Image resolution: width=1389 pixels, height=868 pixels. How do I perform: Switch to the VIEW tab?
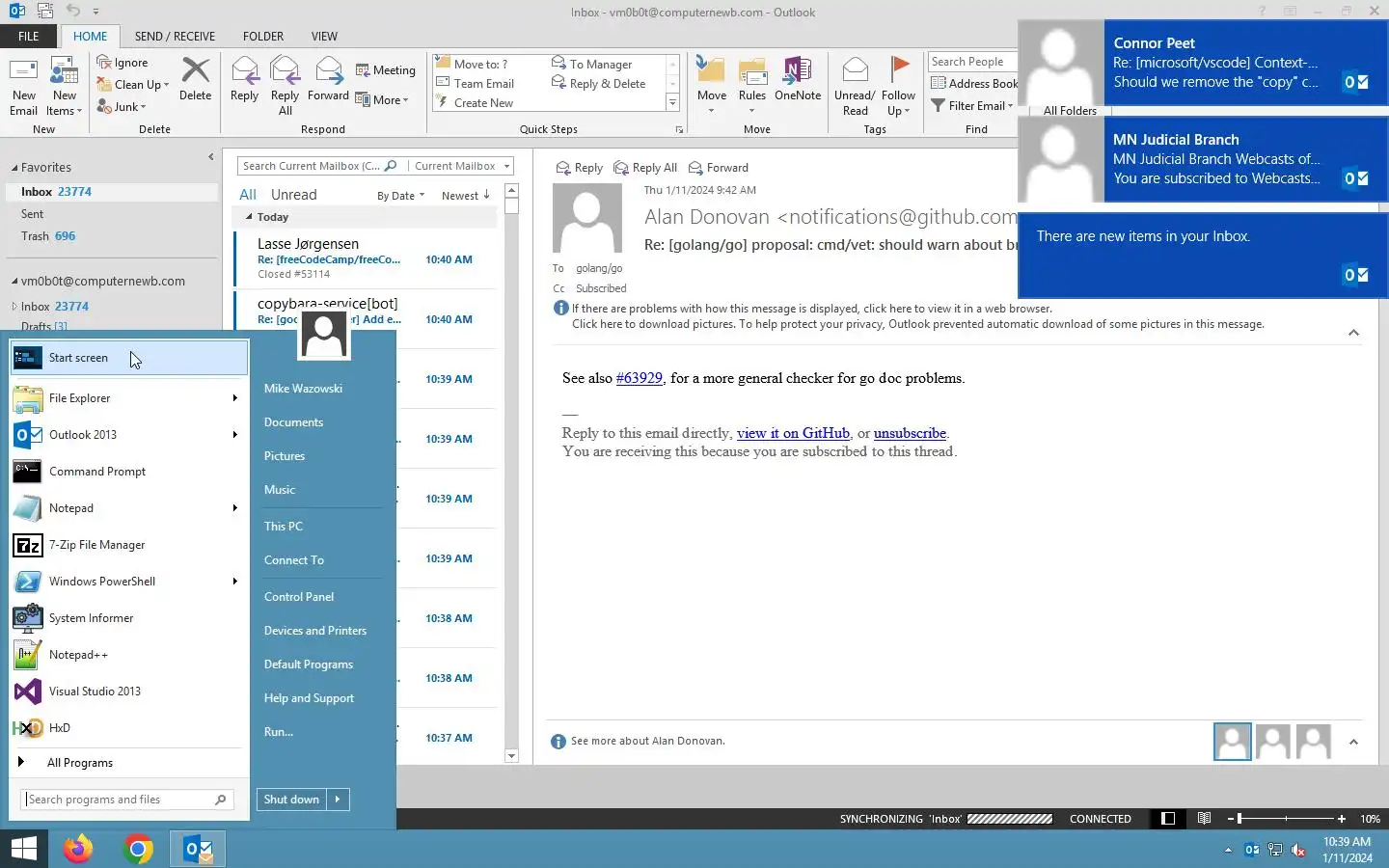click(324, 37)
